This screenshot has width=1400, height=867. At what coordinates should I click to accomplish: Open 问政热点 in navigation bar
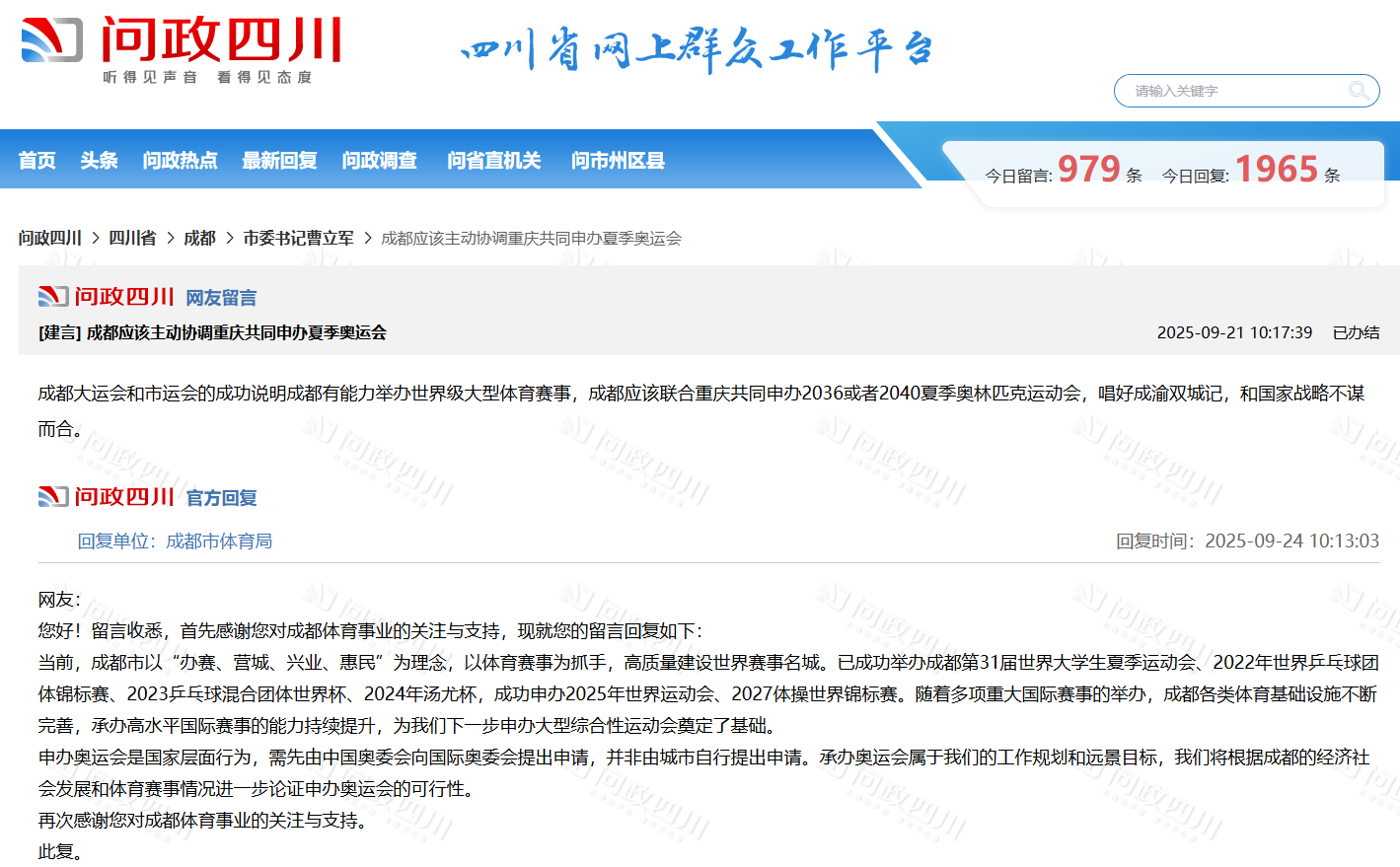(x=180, y=161)
